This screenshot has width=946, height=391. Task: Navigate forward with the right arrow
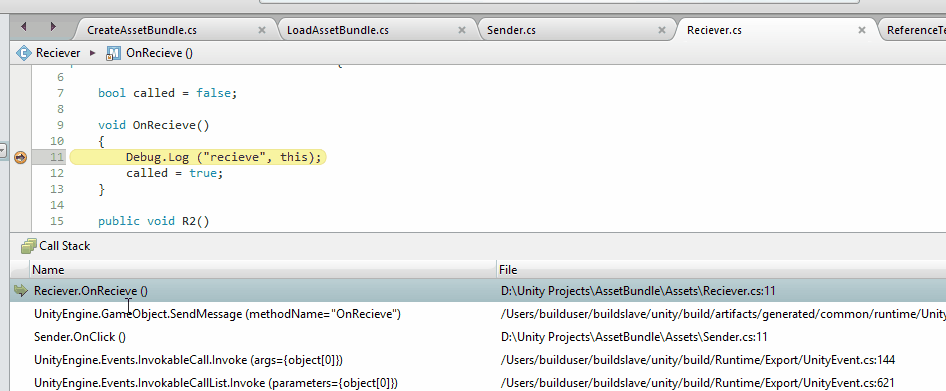tap(53, 26)
